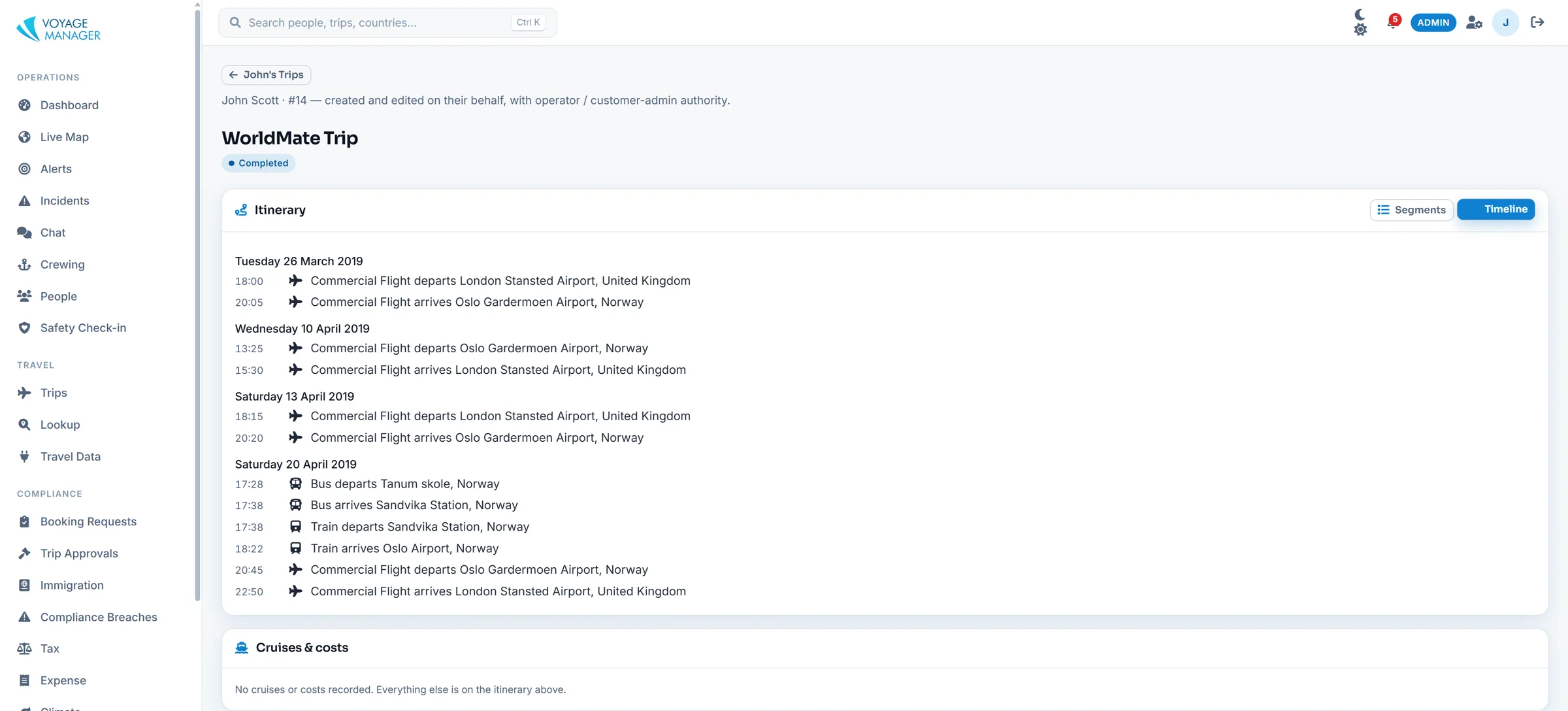Open Trip Approvals gavel icon
The height and width of the screenshot is (711, 1568).
[x=24, y=554]
